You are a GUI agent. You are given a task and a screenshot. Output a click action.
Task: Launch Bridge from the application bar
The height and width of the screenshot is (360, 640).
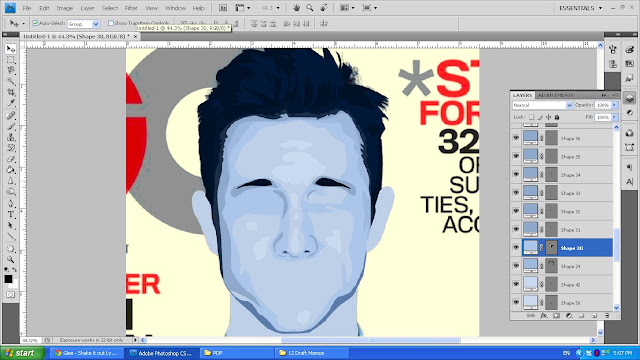click(x=223, y=8)
